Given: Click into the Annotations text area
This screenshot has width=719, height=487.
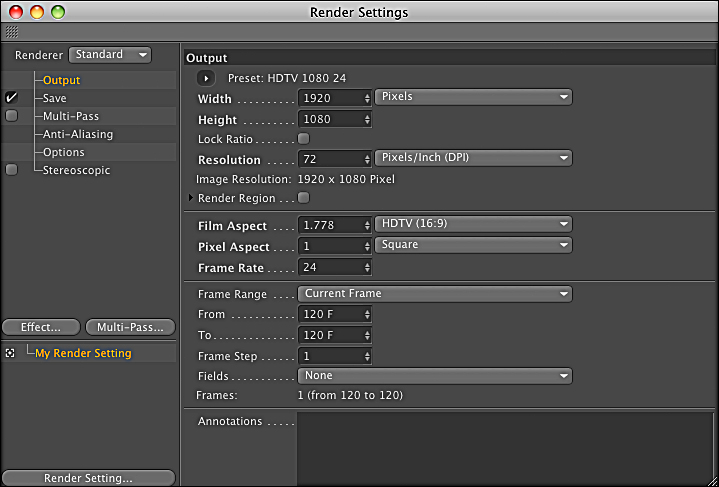Looking at the screenshot, I should click(505, 448).
